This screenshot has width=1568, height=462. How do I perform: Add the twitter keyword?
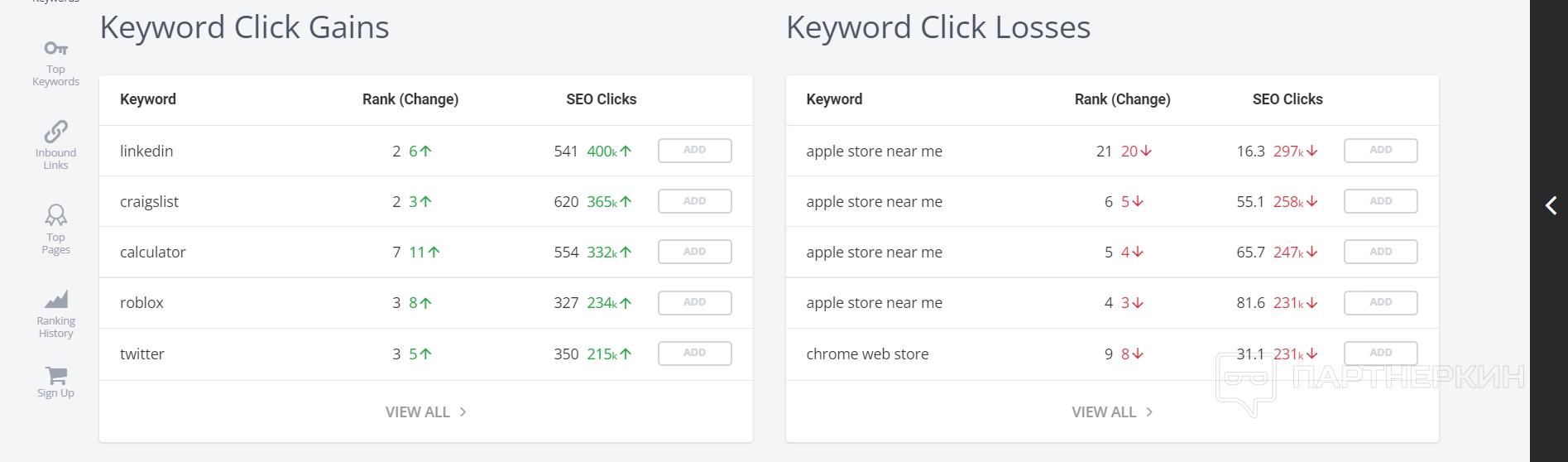pyautogui.click(x=694, y=354)
